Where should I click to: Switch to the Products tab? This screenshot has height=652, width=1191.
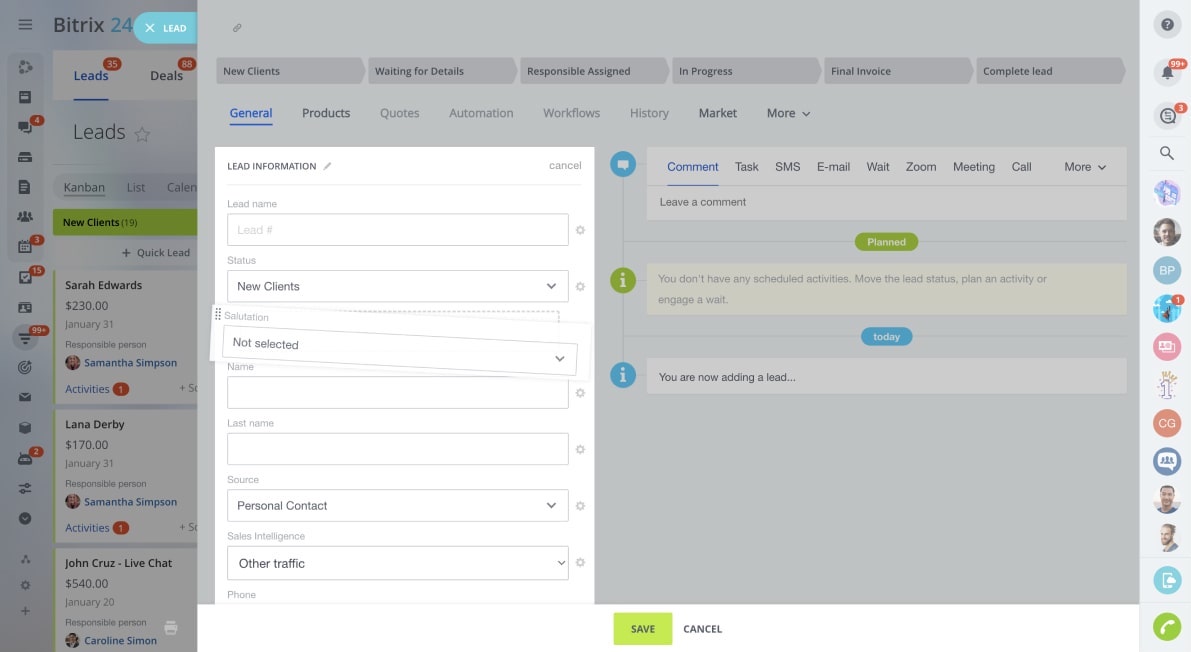[x=326, y=113]
